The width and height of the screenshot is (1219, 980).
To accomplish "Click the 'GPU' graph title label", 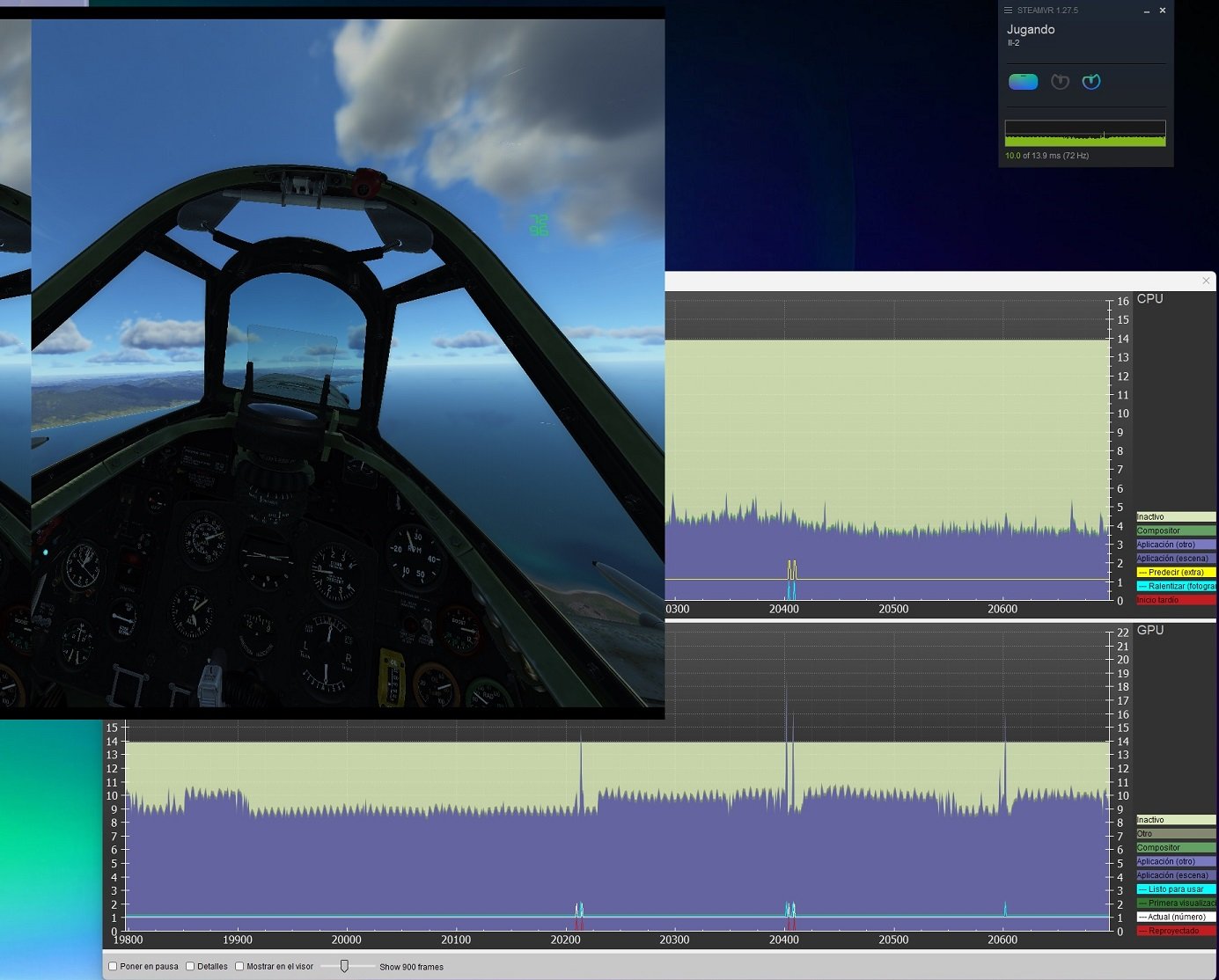I will click(1149, 630).
